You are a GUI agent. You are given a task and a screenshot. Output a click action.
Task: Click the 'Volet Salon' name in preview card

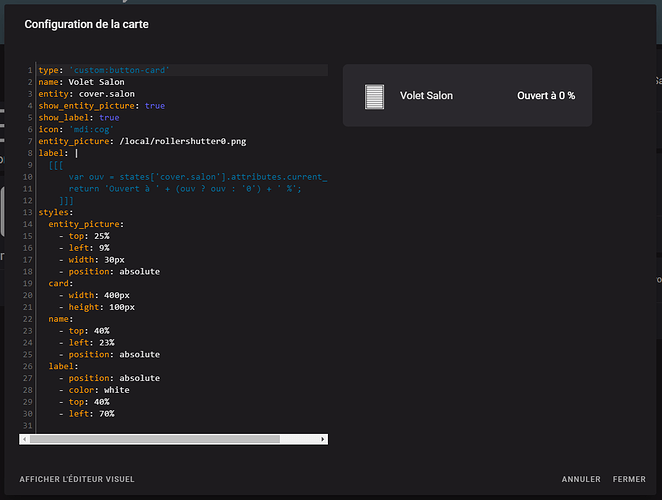pyautogui.click(x=426, y=96)
